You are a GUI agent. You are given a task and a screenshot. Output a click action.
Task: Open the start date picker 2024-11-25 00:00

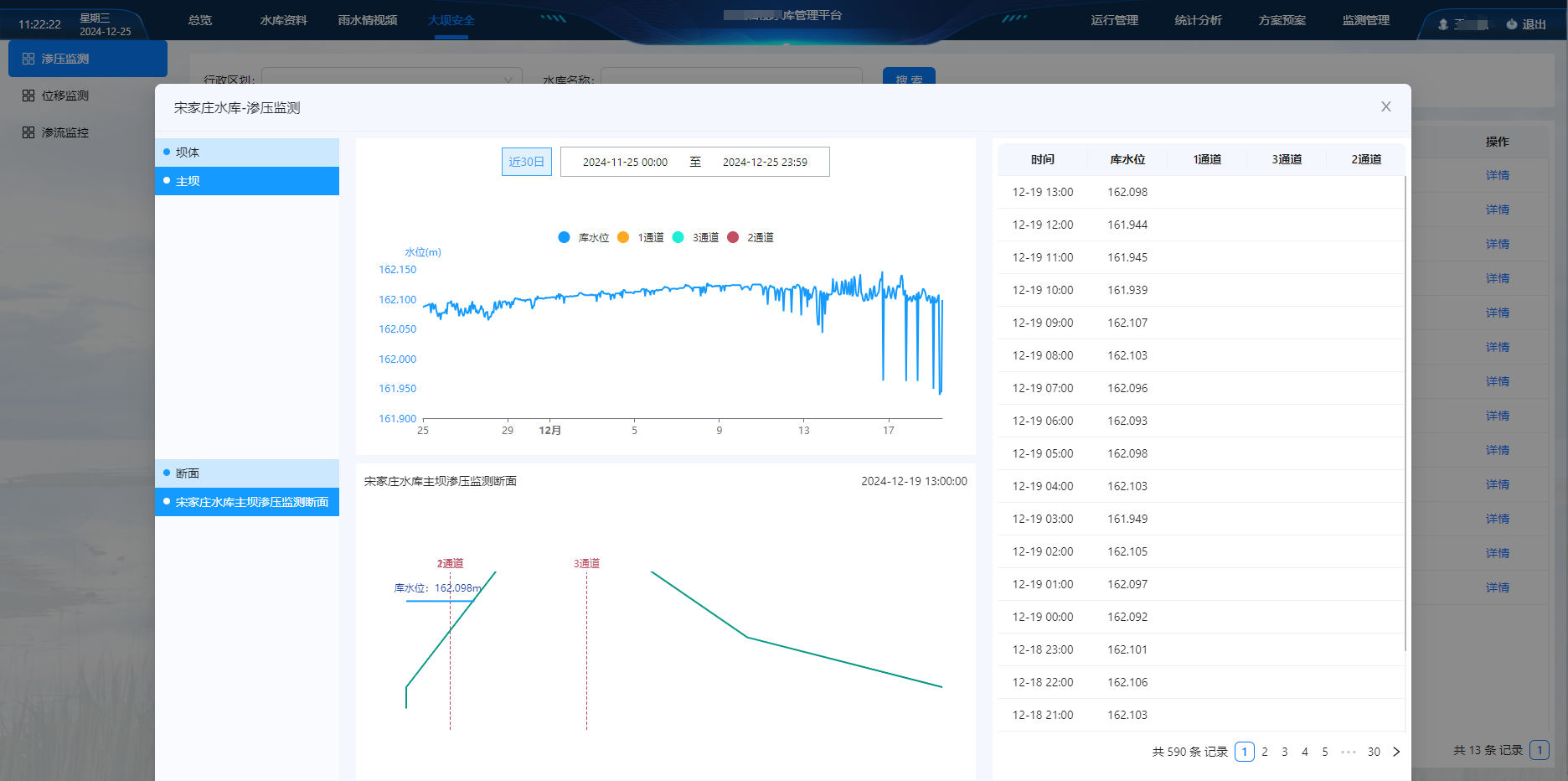pyautogui.click(x=625, y=162)
